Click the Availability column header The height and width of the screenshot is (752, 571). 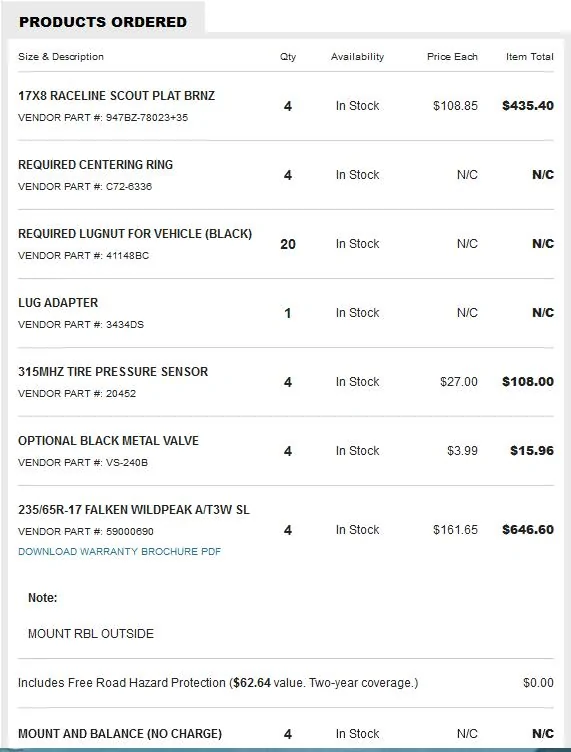tap(357, 57)
